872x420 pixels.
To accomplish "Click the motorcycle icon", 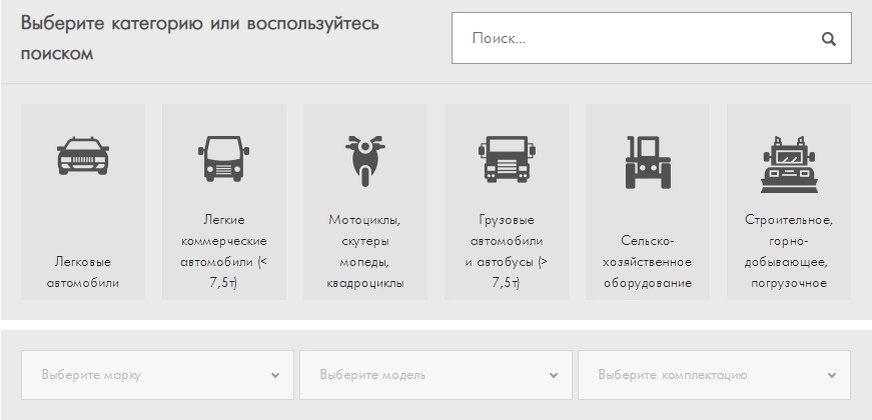I will tap(365, 160).
